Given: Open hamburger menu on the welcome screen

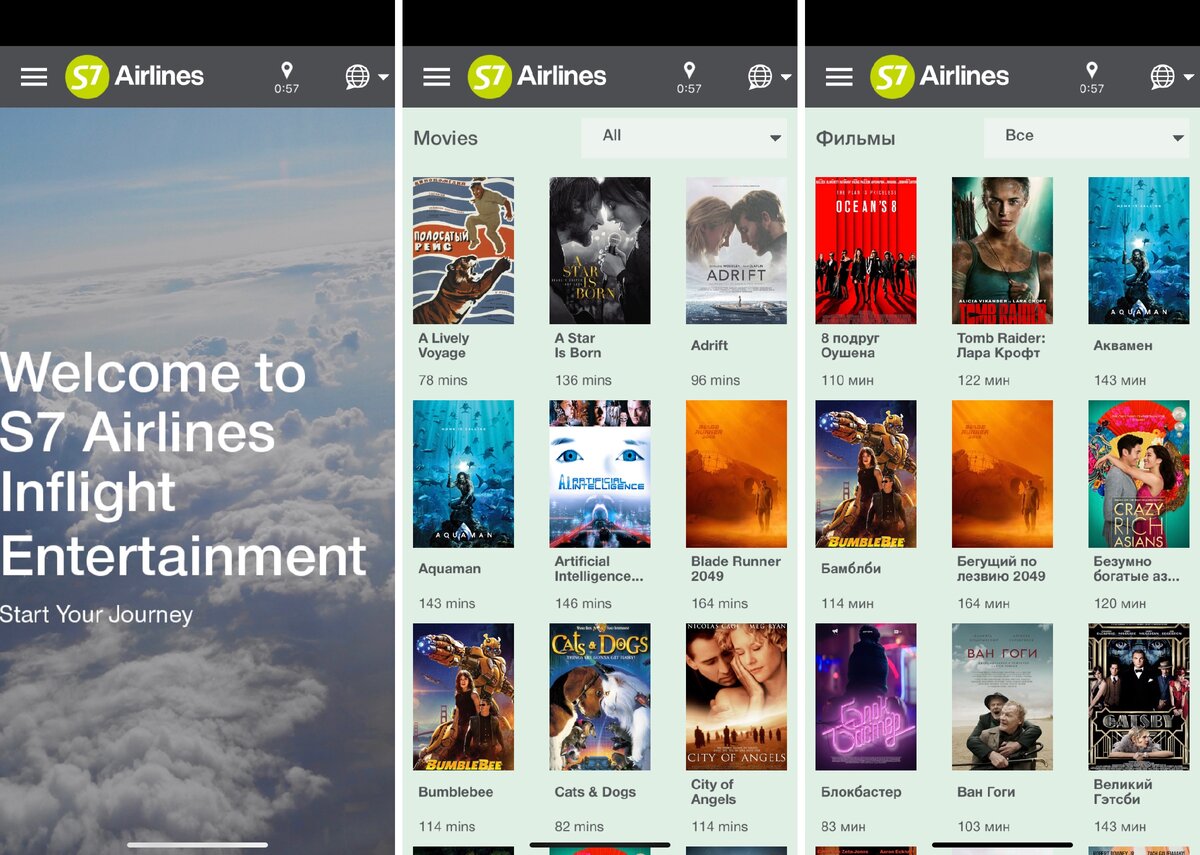Looking at the screenshot, I should (34, 77).
